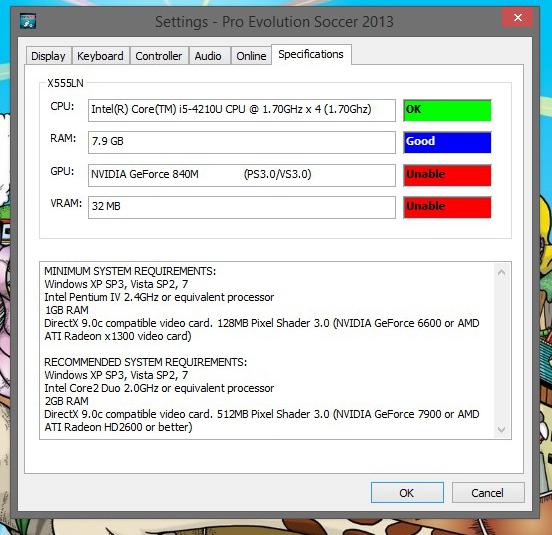Click the RAM field showing 7.9 GB
Viewport: 552px width, 535px height.
click(242, 142)
